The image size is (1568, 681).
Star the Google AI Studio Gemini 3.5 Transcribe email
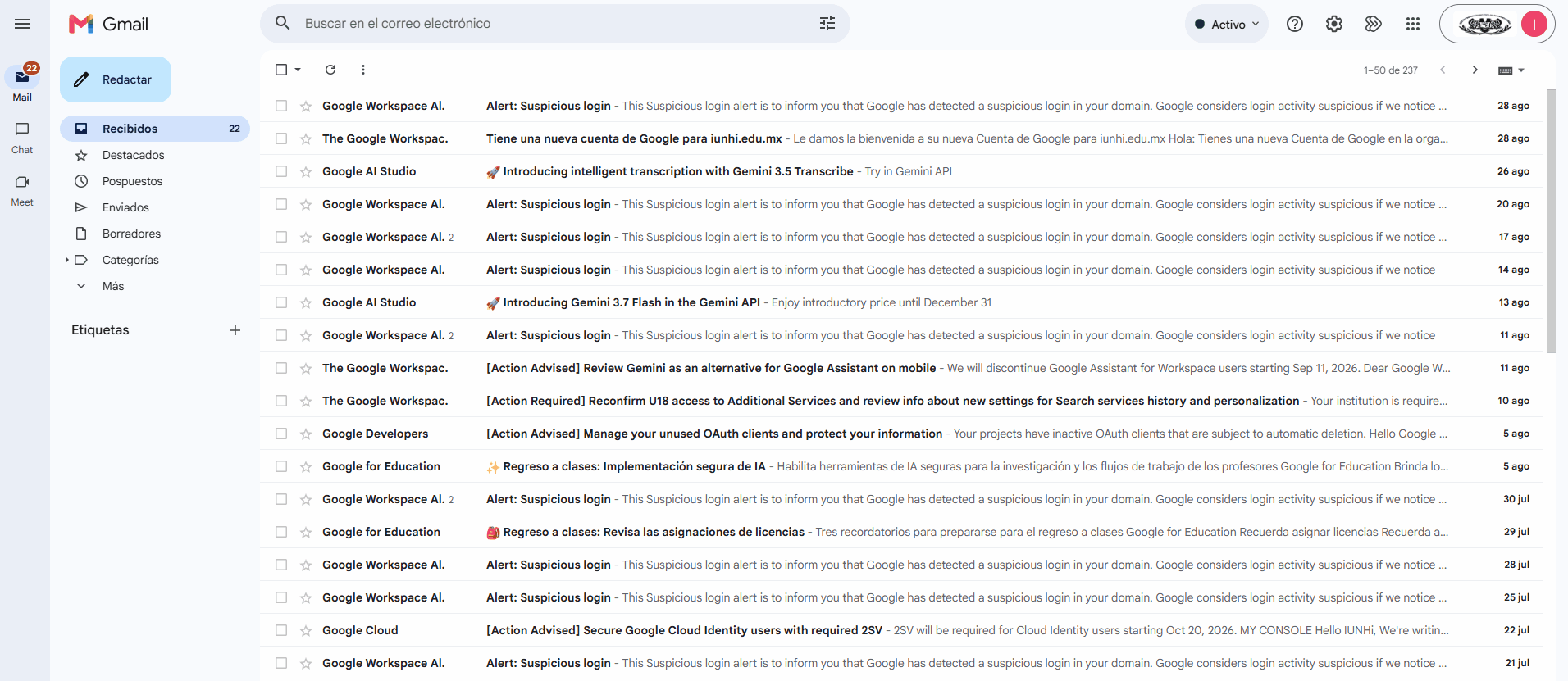click(x=306, y=171)
